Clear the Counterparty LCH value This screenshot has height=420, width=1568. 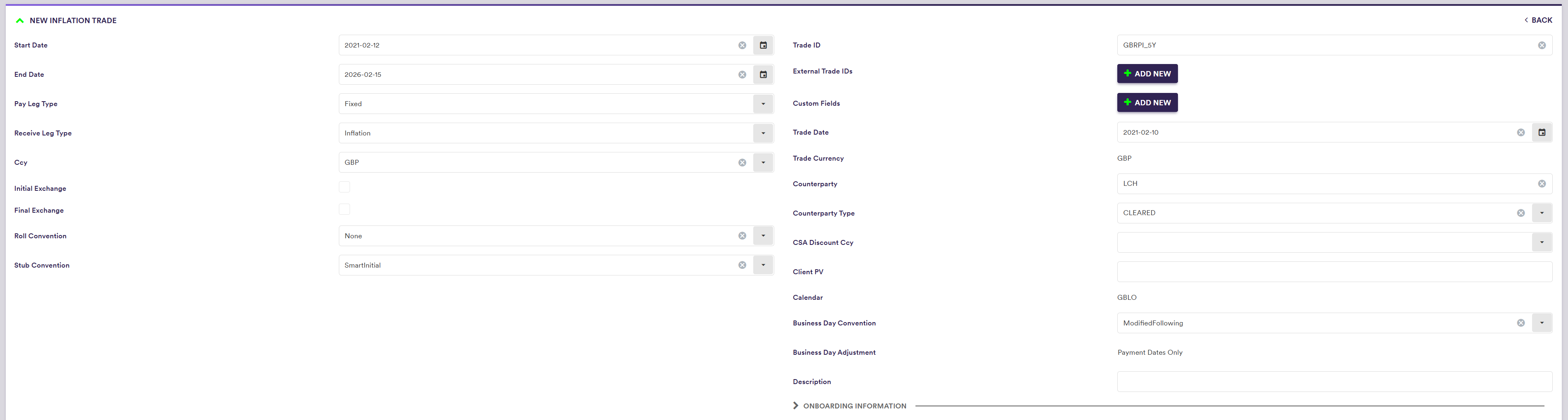(x=1541, y=183)
